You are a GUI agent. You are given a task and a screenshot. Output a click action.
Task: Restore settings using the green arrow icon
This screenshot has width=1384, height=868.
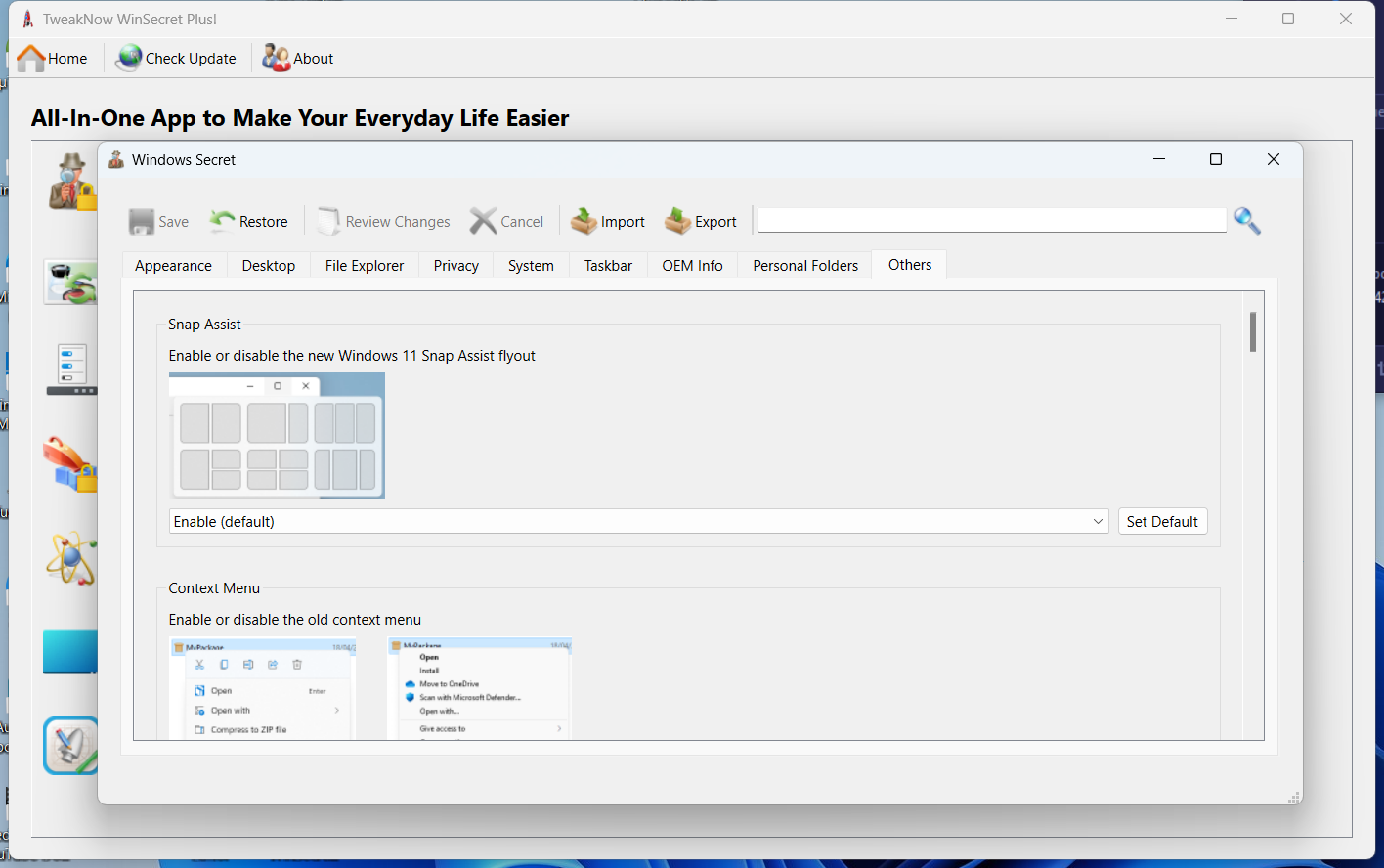(x=222, y=221)
